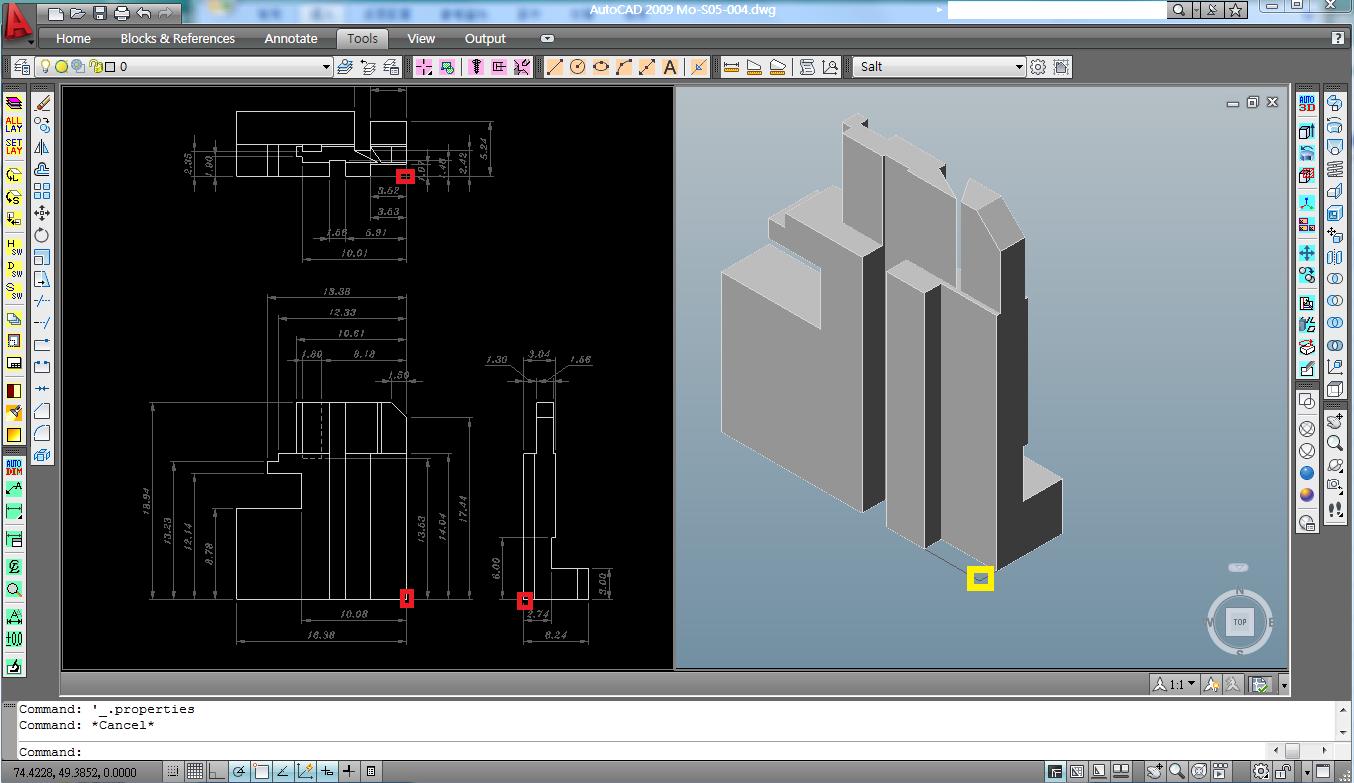Click the Table style settings gear icon
The width and height of the screenshot is (1354, 783).
[x=1038, y=67]
